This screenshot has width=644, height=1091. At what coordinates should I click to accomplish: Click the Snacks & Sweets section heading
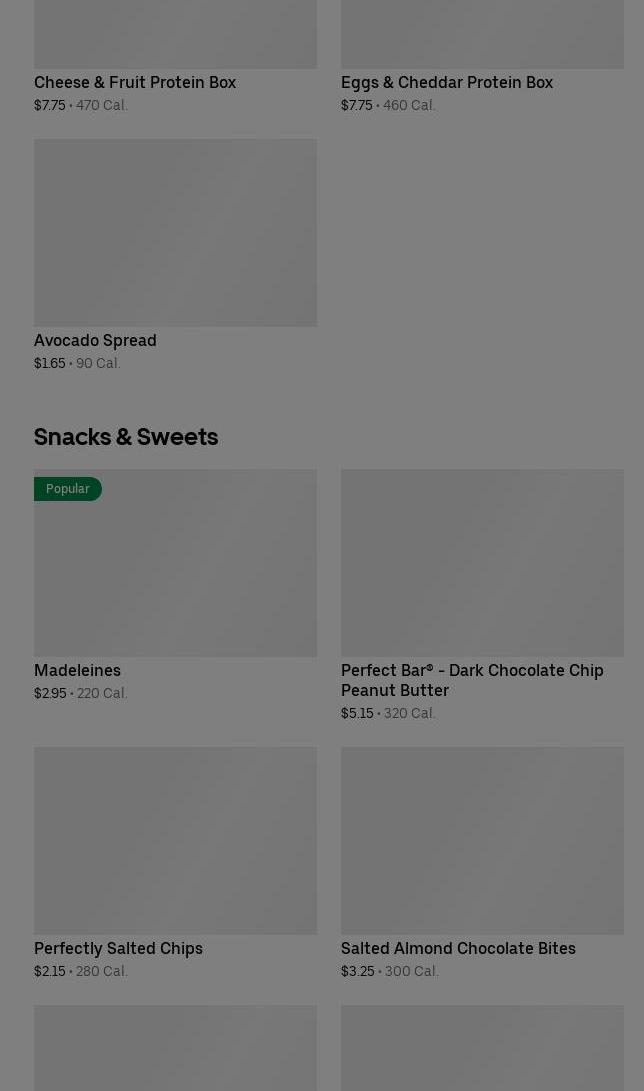[126, 436]
